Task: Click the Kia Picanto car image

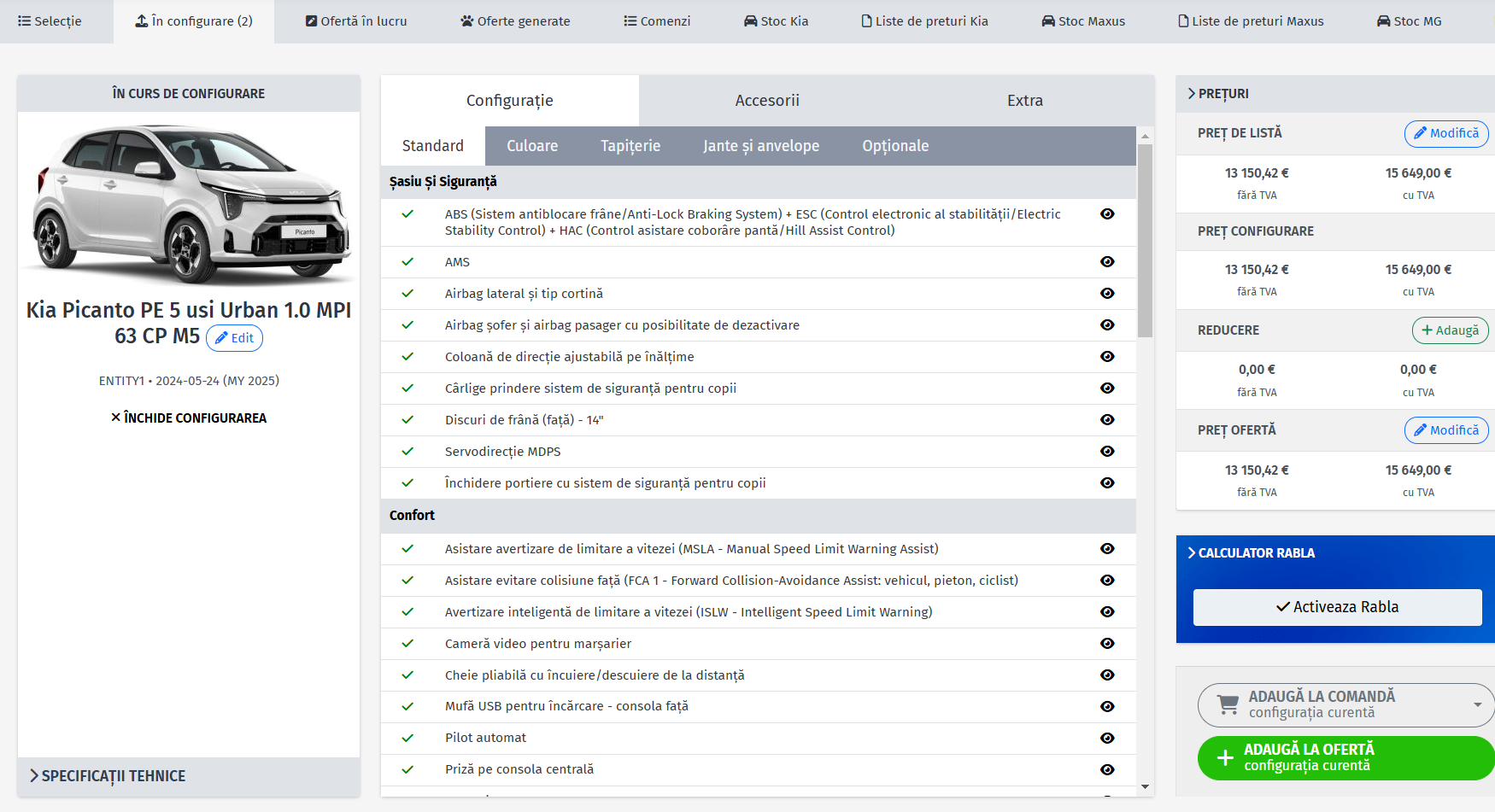Action: (189, 203)
